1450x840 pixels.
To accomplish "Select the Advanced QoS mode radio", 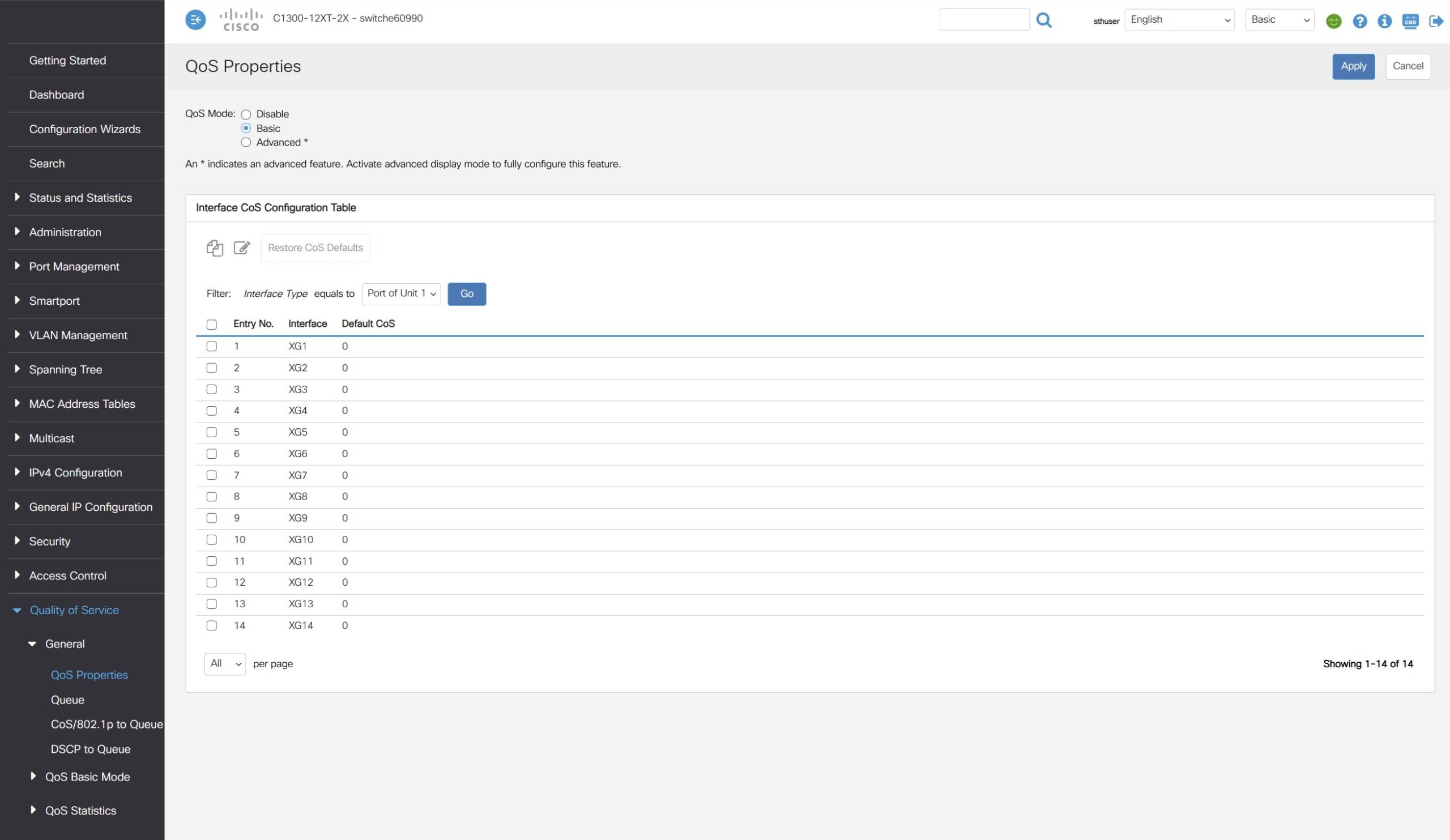I will pos(246,142).
